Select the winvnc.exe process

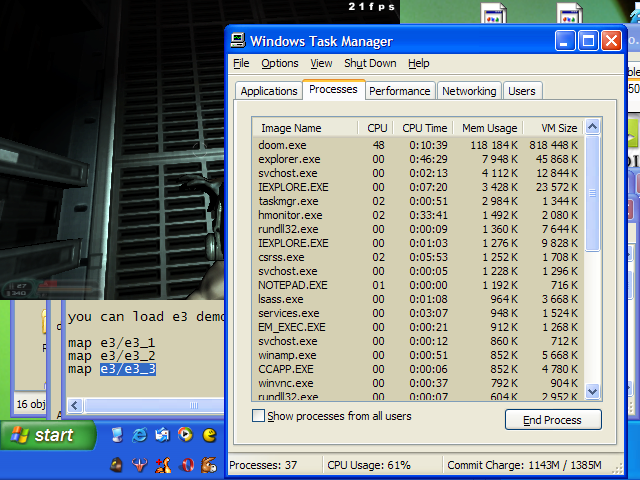pyautogui.click(x=418, y=383)
